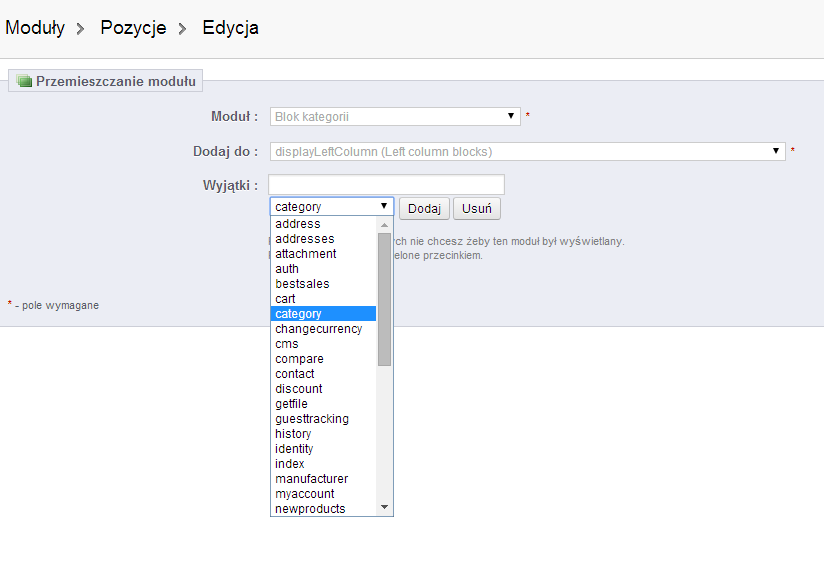Select addresses in the dropdown list
Viewport: 824px width, 574px height.
[324, 239]
